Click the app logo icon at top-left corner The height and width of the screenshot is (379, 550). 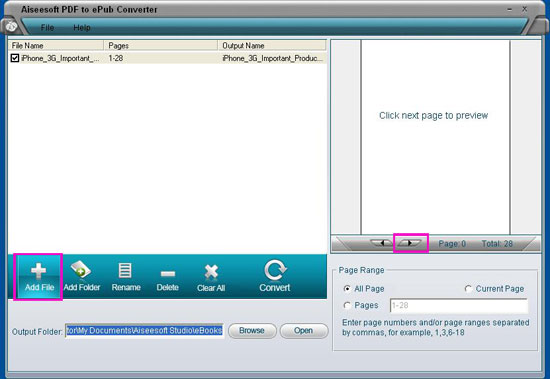click(x=12, y=26)
